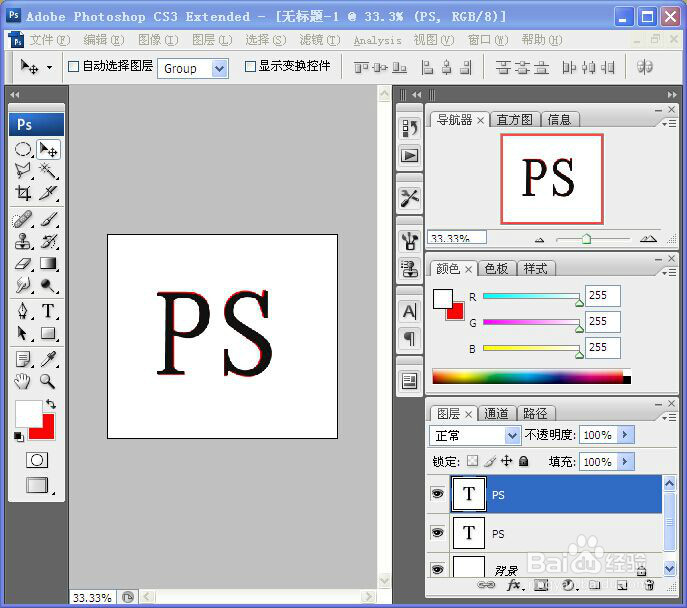Enable show transform controls checkbox
This screenshot has width=687, height=608.
(250, 67)
